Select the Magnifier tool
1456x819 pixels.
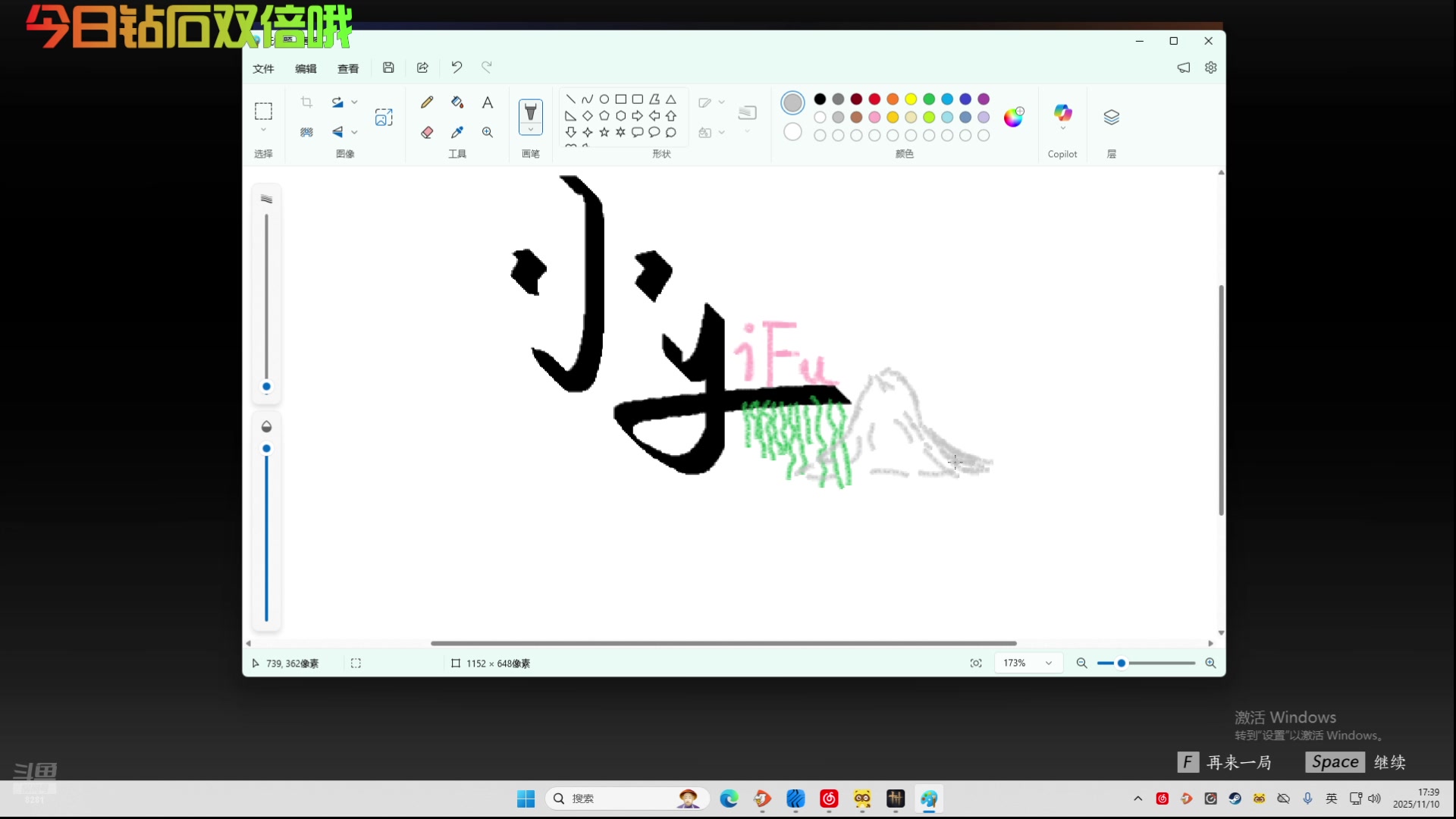tap(488, 133)
